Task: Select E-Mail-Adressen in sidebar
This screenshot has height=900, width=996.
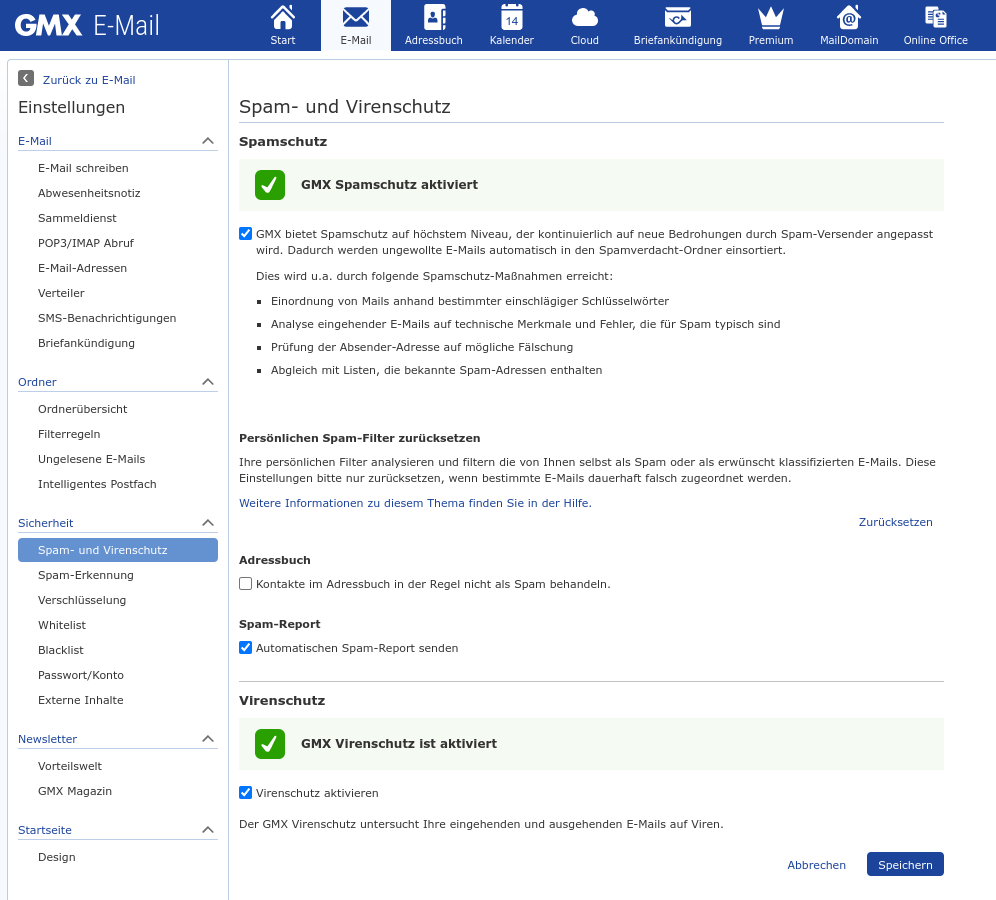Action: click(82, 268)
